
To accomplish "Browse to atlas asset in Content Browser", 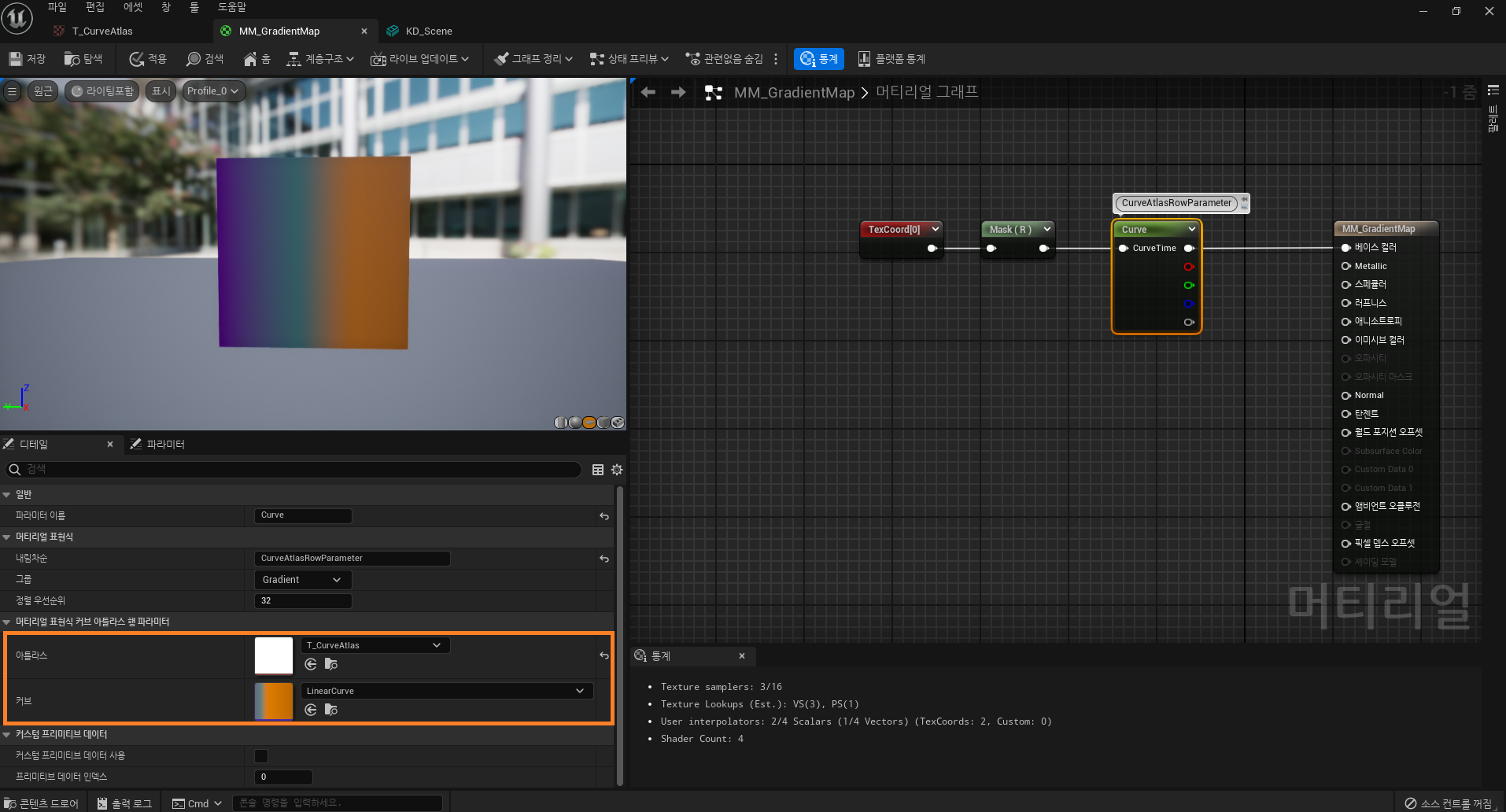I will (x=331, y=665).
